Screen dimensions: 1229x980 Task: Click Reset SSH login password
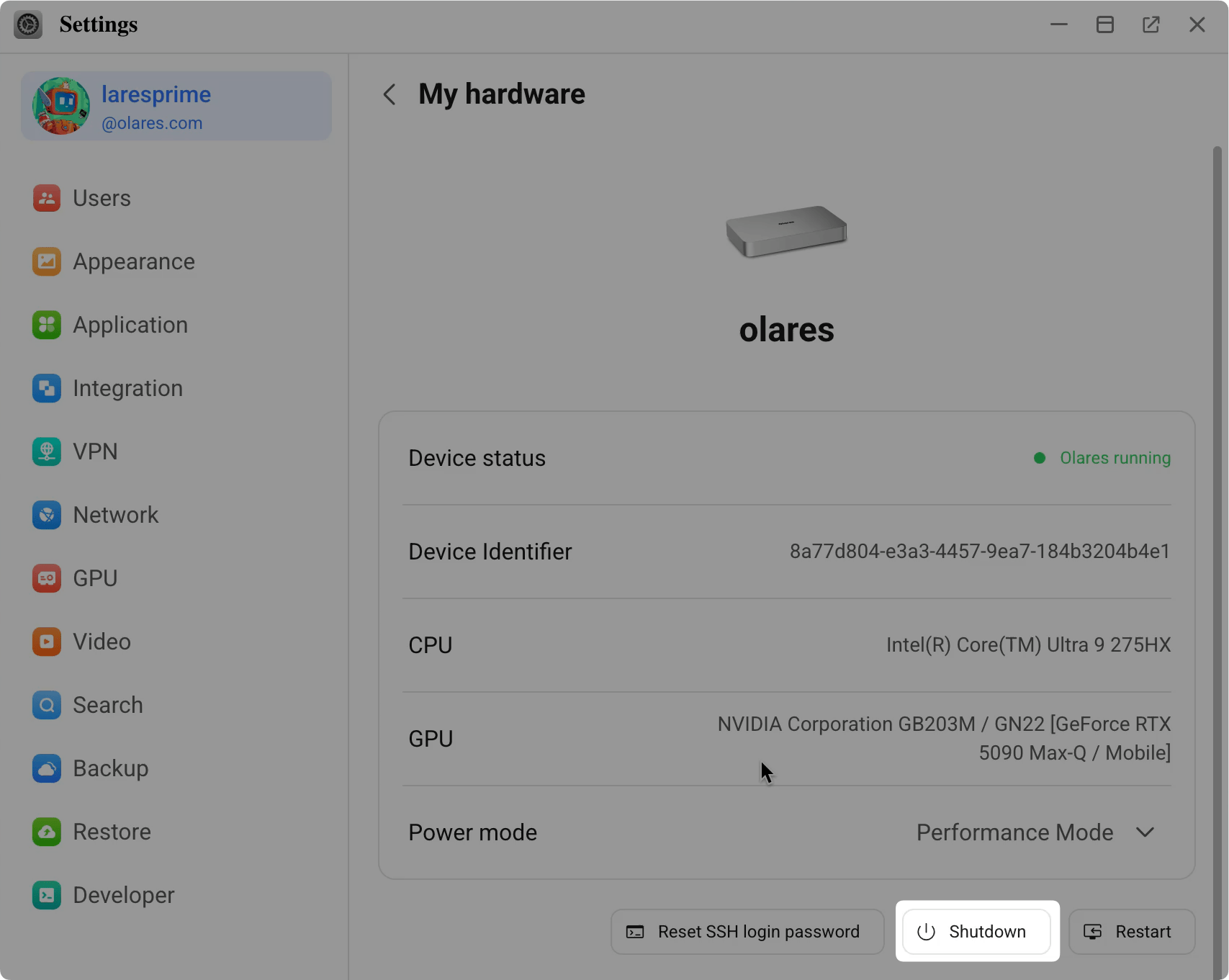[747, 932]
